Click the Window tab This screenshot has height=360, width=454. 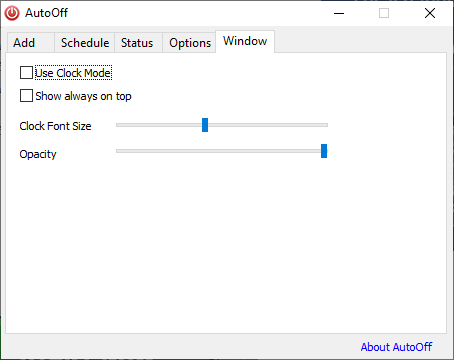click(x=245, y=41)
